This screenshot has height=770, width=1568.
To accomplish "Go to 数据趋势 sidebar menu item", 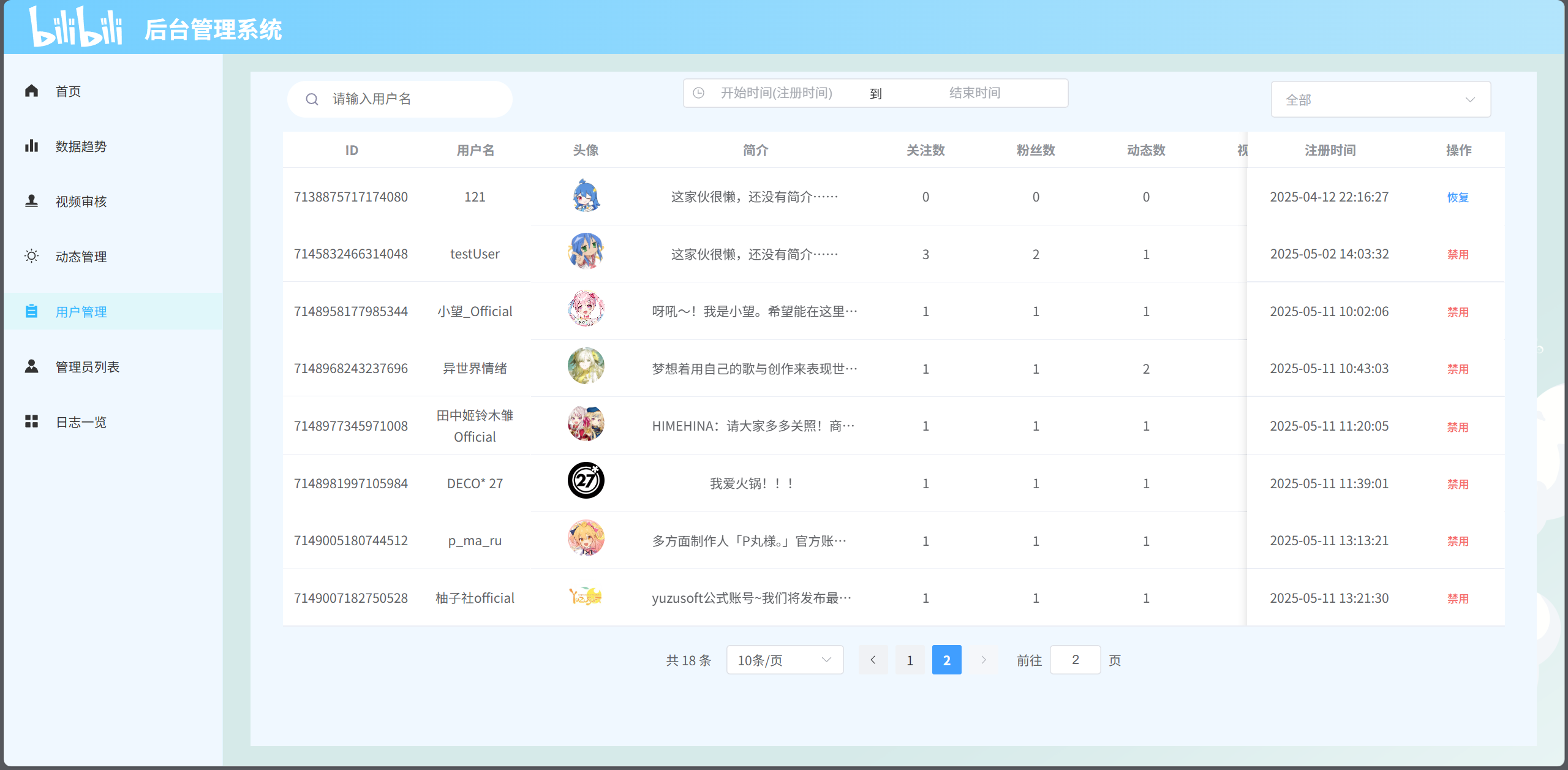I will (x=81, y=146).
